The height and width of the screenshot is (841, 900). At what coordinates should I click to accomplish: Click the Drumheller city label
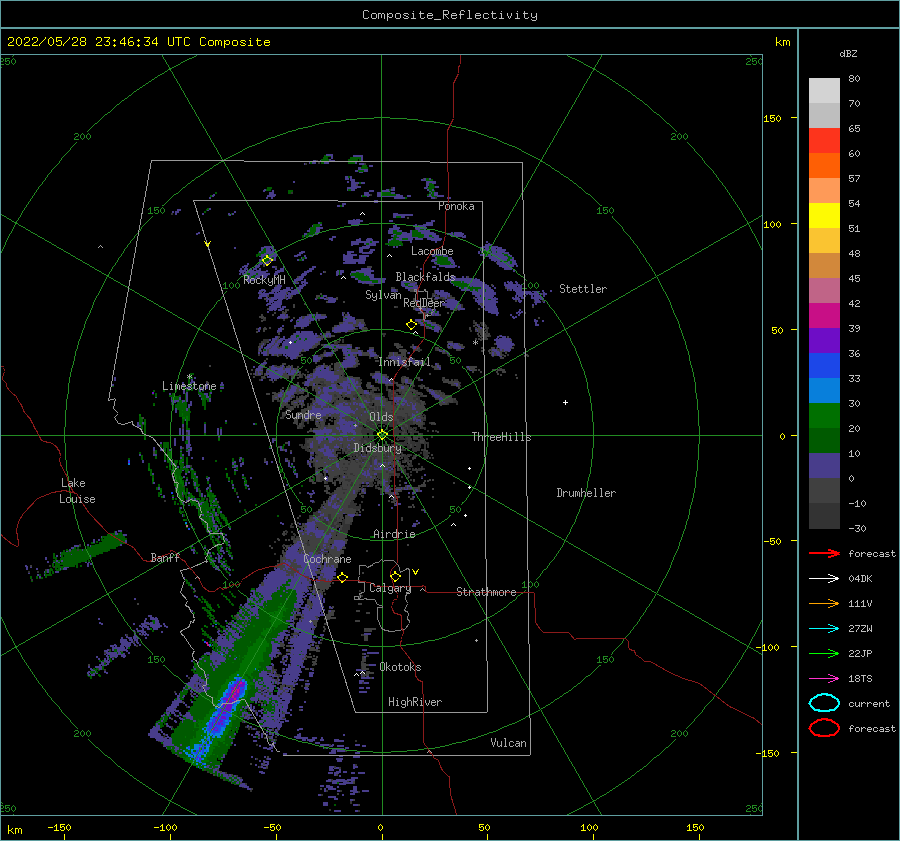coord(586,493)
